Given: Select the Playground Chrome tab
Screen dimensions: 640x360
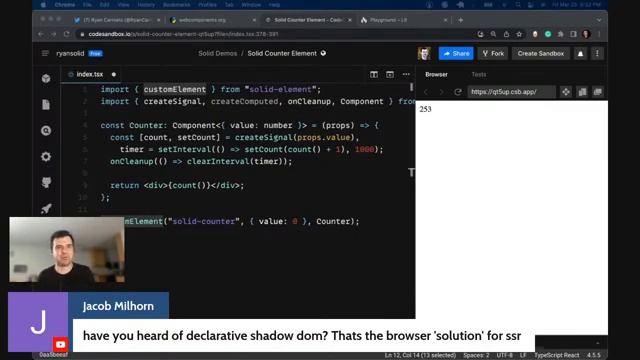Looking at the screenshot, I should (x=404, y=20).
